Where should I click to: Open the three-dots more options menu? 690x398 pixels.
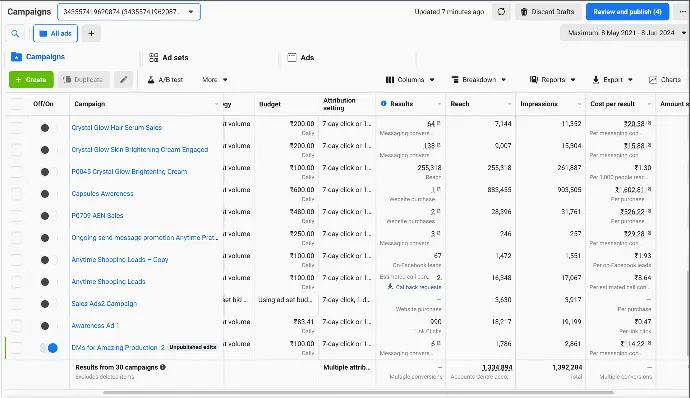coord(683,12)
